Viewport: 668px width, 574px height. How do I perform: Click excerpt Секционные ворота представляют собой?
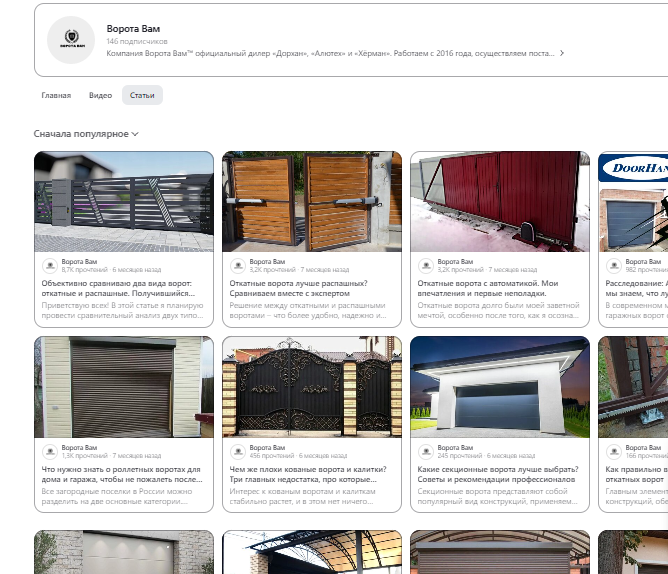498,496
